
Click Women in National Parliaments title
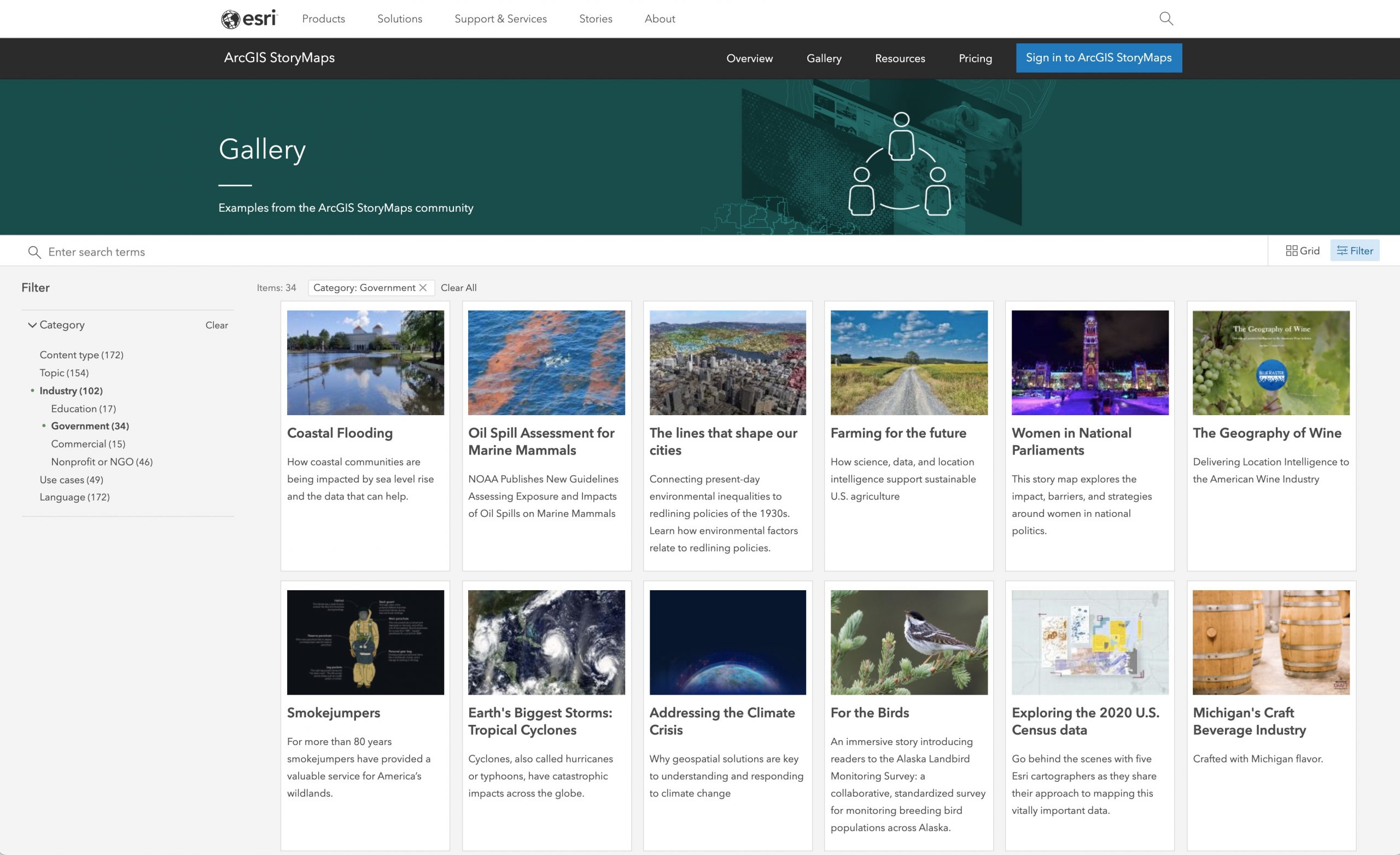pyautogui.click(x=1071, y=441)
